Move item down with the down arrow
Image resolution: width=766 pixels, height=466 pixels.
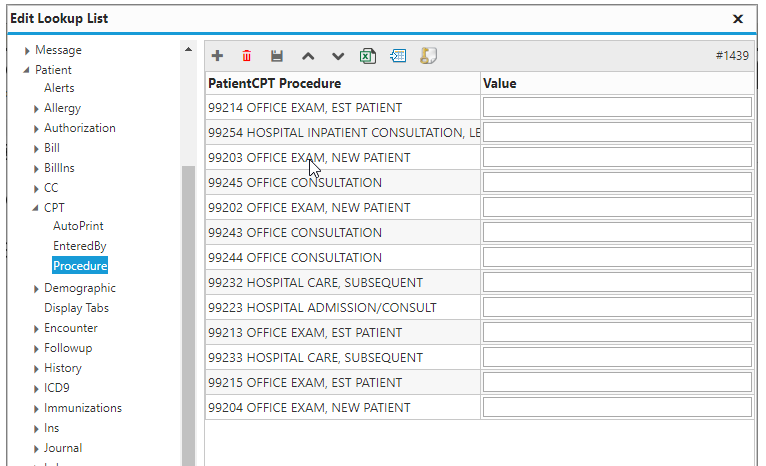coord(338,56)
